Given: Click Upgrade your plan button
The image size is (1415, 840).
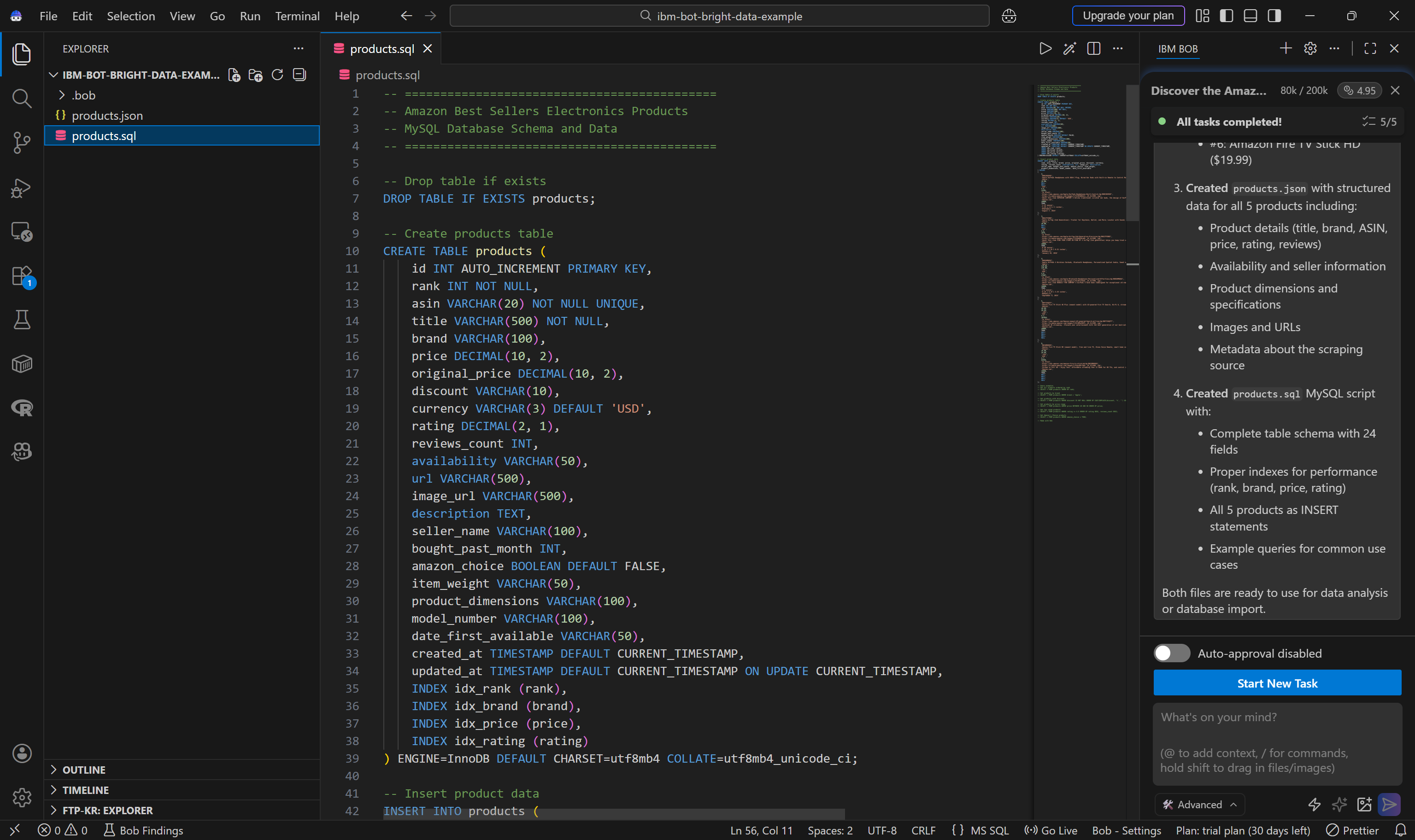Looking at the screenshot, I should (1128, 16).
